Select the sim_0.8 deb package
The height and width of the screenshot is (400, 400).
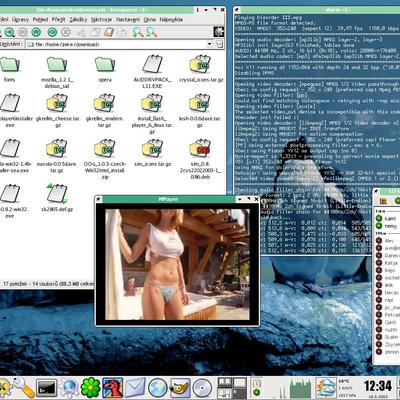[200, 160]
